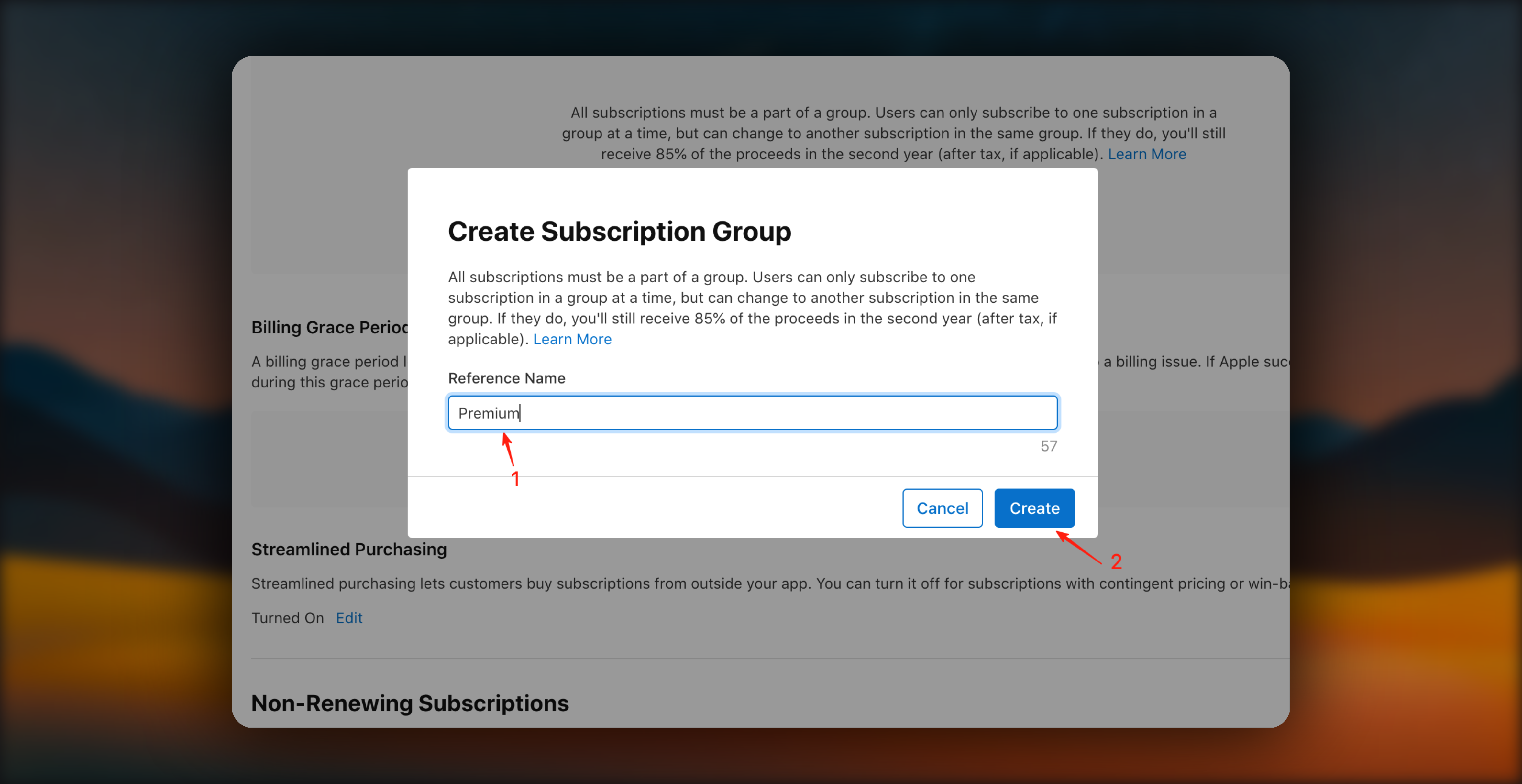This screenshot has width=1522, height=784.
Task: Click the Reference Name field label
Action: pyautogui.click(x=506, y=378)
